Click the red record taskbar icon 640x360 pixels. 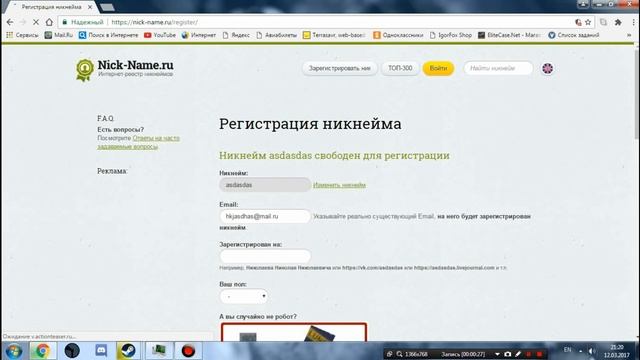tap(188, 351)
